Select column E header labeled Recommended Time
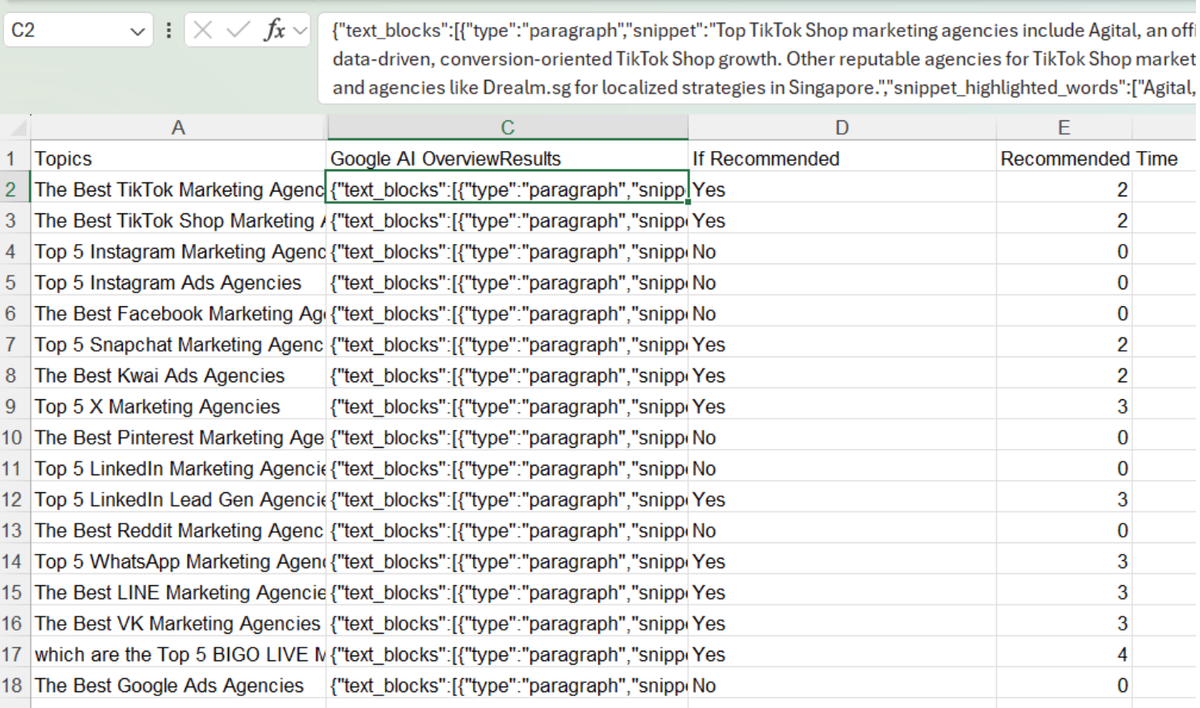The image size is (1200, 708). click(x=1063, y=127)
